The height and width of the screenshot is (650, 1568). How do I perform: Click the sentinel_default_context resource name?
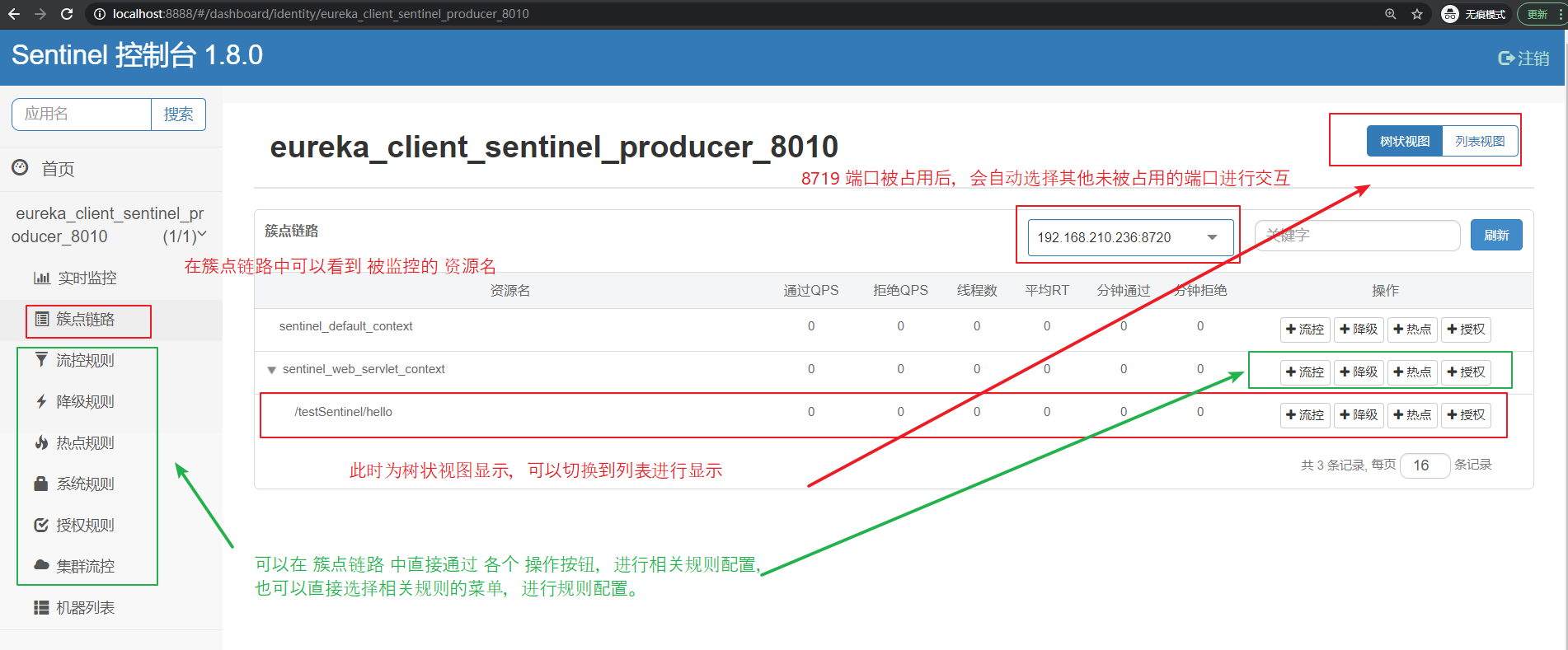[x=345, y=326]
